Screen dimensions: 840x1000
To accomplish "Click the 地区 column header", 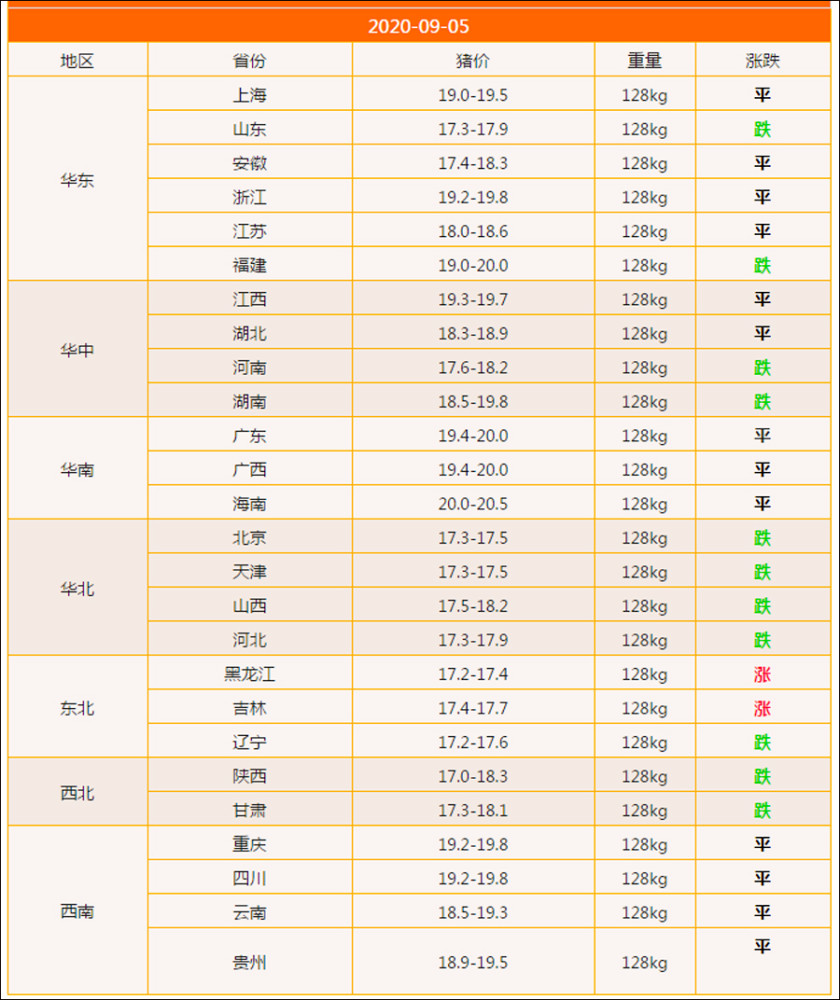I will 77,60.
